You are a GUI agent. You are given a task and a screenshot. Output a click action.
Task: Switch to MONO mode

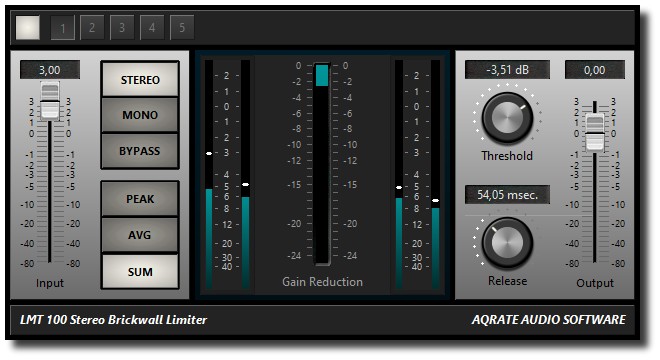click(x=140, y=115)
